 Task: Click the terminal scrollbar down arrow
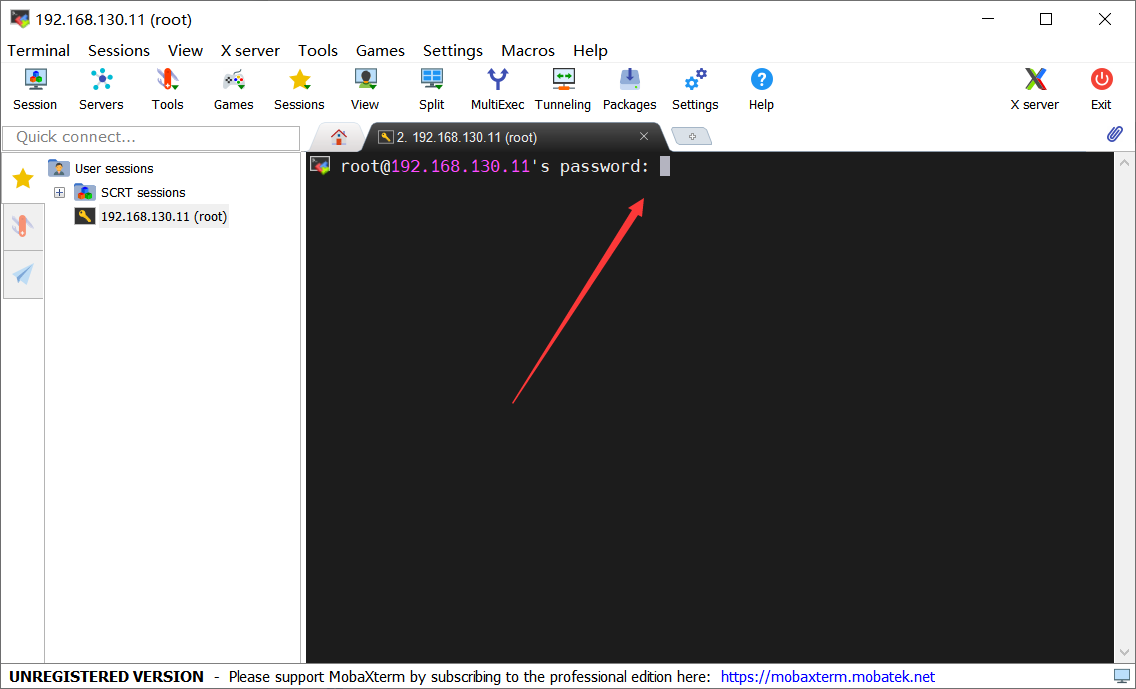pos(1124,652)
